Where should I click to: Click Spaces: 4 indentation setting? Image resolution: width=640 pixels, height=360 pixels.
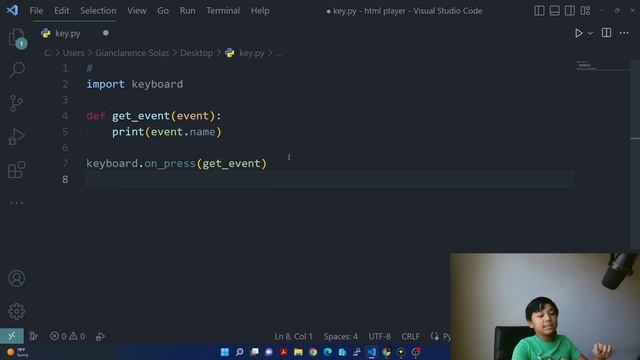[x=340, y=336]
